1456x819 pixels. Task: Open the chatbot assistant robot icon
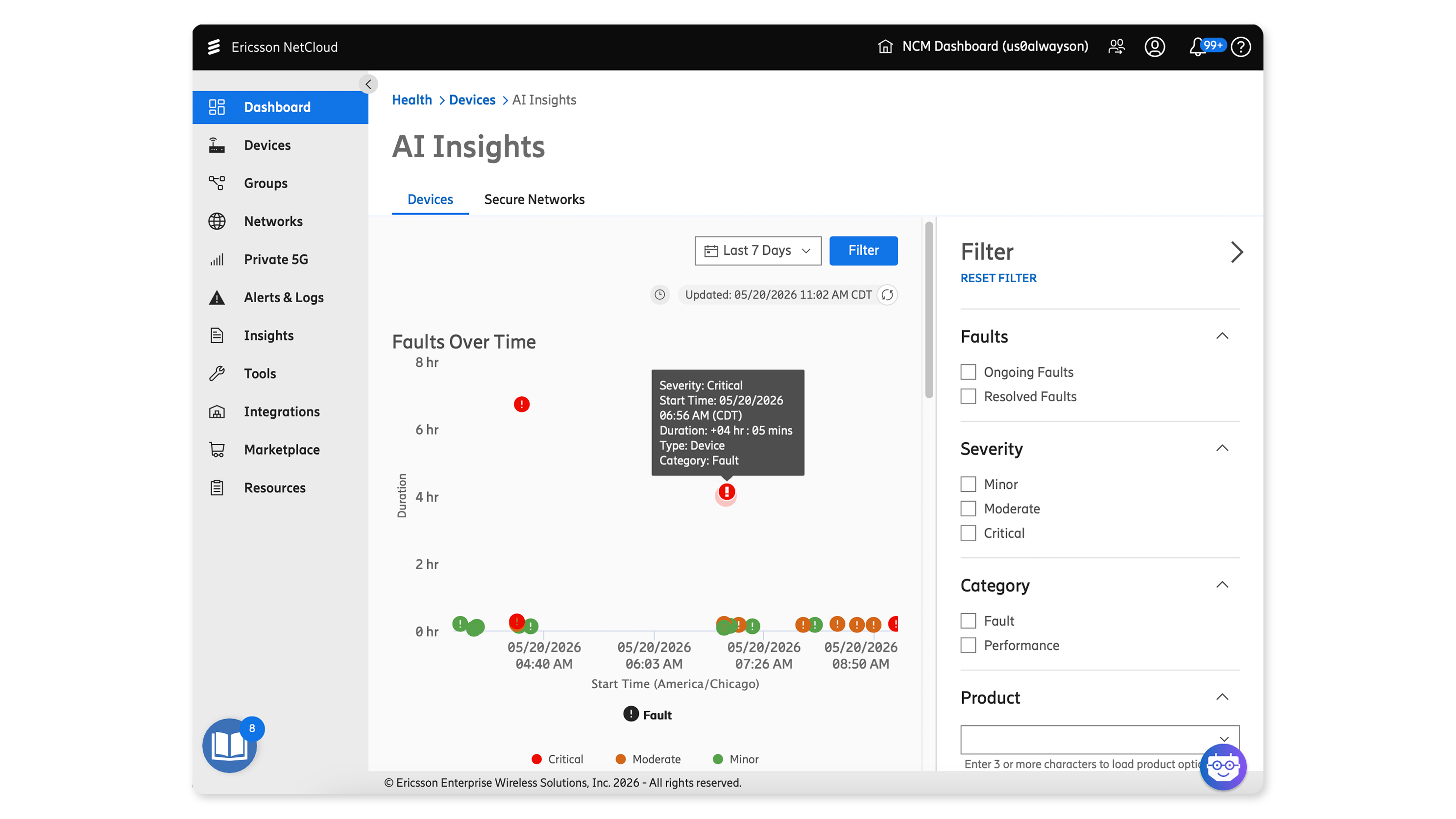[1223, 767]
